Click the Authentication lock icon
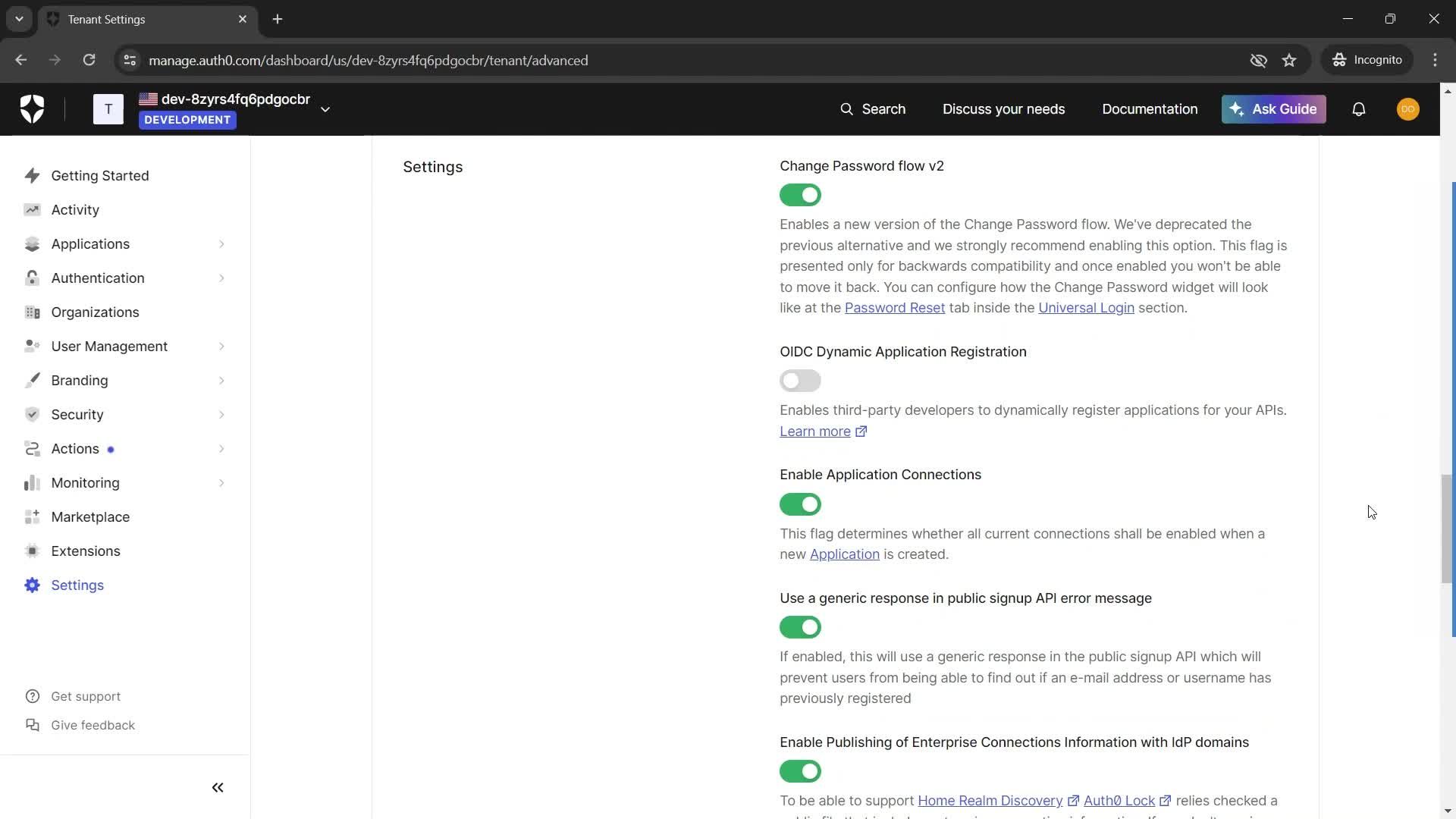1456x819 pixels. [x=32, y=278]
